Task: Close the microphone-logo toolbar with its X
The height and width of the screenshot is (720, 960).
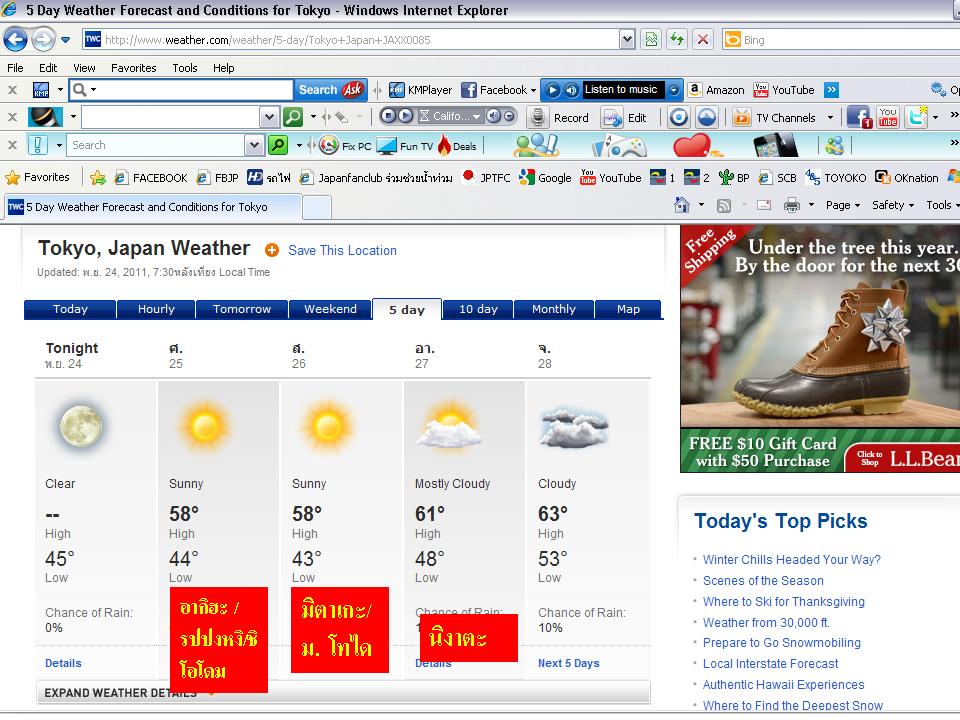Action: (12, 116)
